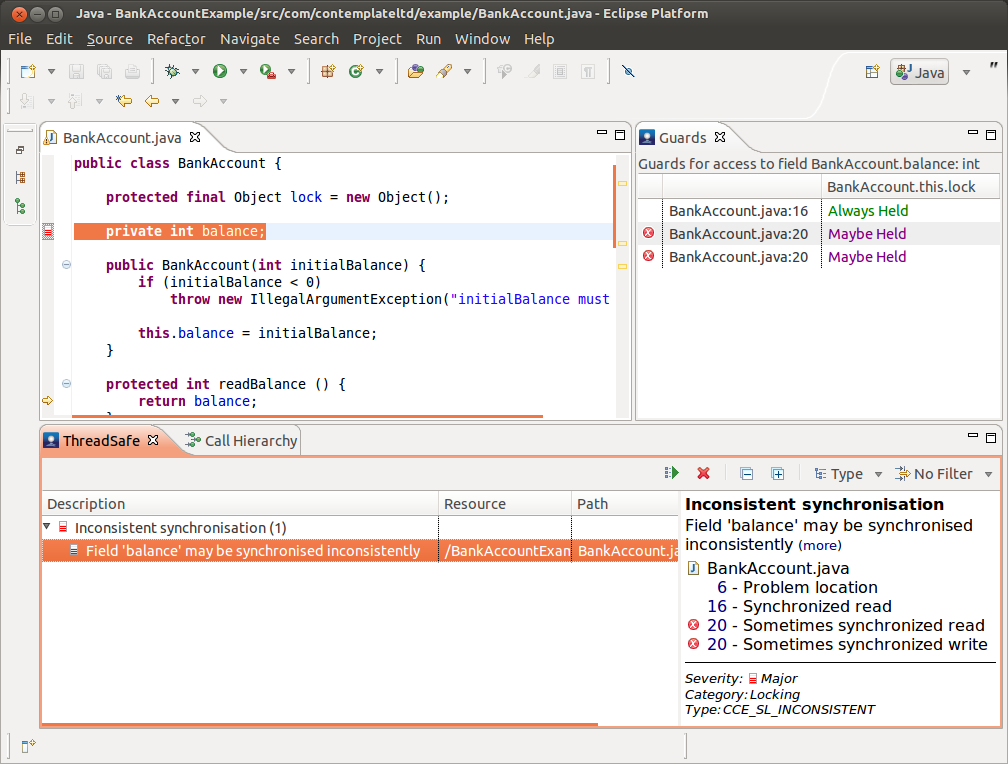Click the (more) link in the description

820,545
